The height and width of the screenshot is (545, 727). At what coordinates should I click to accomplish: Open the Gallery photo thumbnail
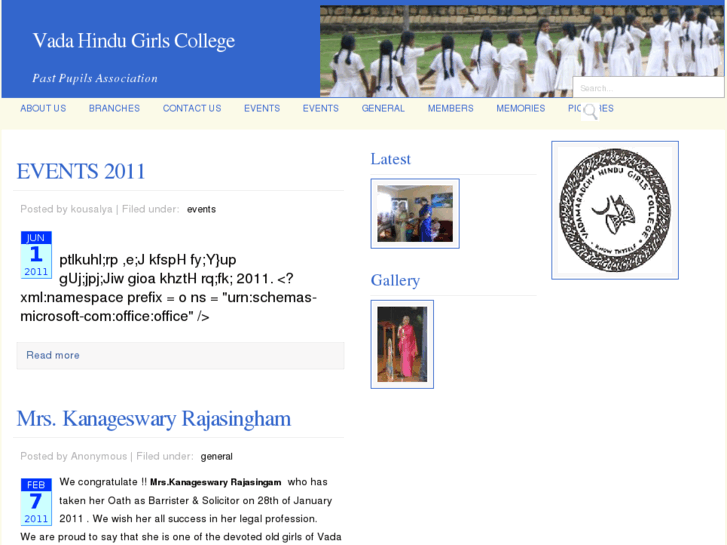pyautogui.click(x=402, y=344)
